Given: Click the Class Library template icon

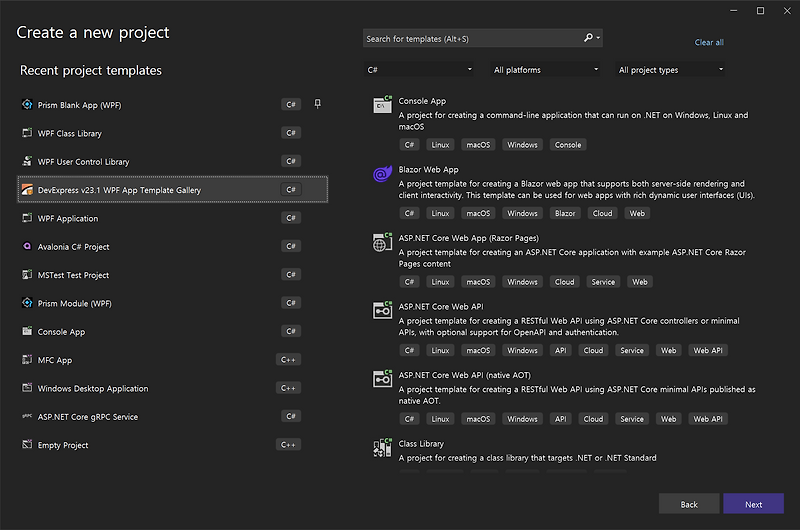Looking at the screenshot, I should (x=382, y=448).
